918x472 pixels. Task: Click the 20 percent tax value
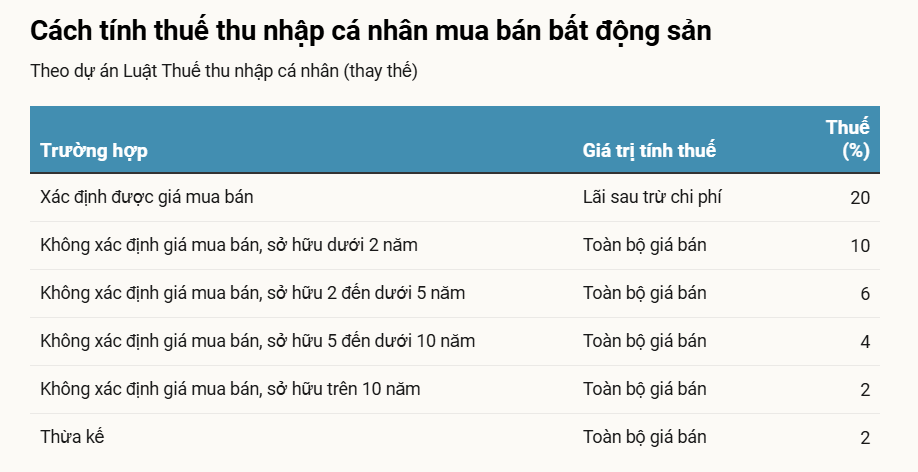[x=860, y=198]
